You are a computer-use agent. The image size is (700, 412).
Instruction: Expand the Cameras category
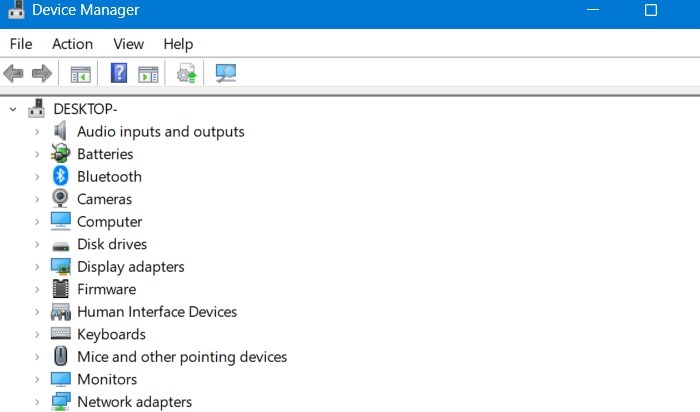pos(37,199)
